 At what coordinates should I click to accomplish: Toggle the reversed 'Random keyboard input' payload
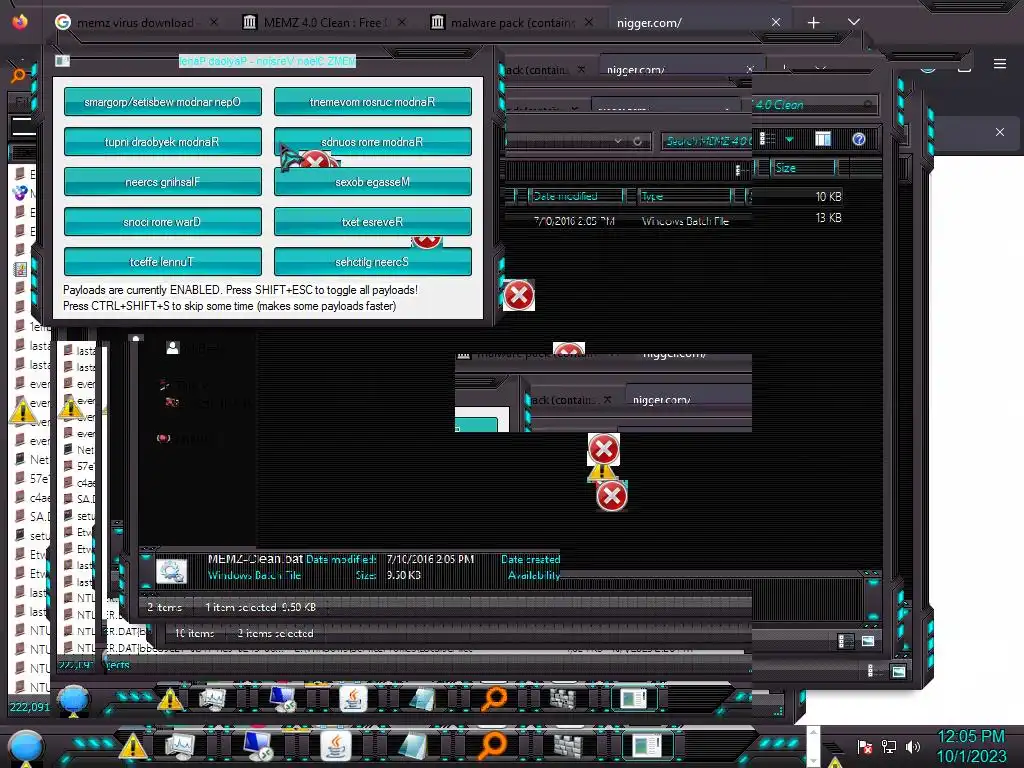[163, 142]
